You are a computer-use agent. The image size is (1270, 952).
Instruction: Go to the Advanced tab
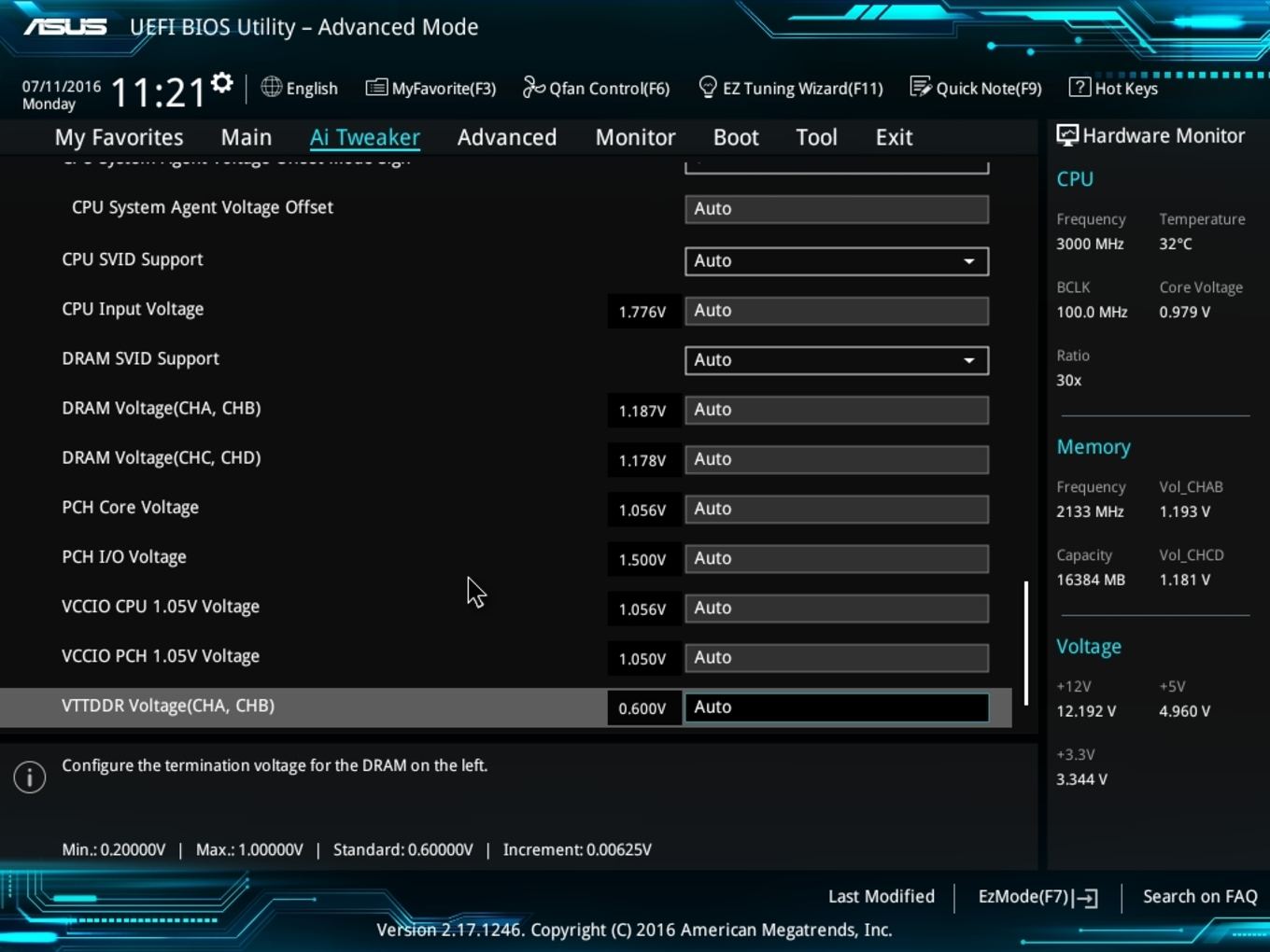pyautogui.click(x=507, y=137)
